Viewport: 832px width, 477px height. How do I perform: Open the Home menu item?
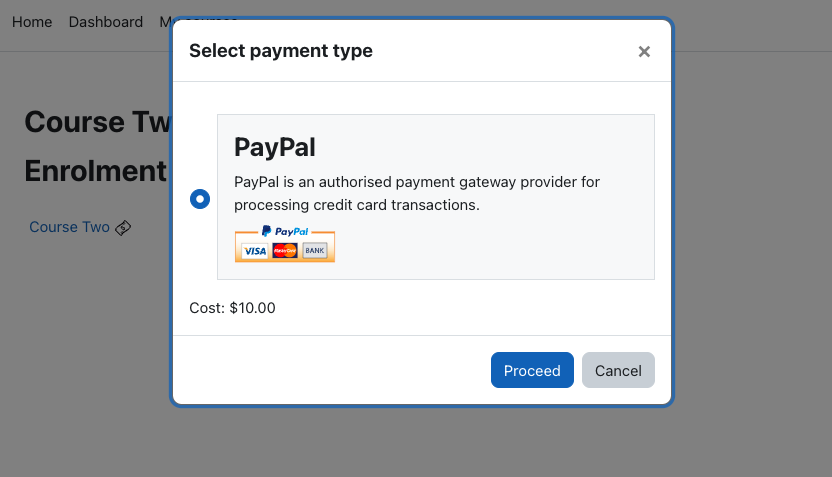click(32, 22)
